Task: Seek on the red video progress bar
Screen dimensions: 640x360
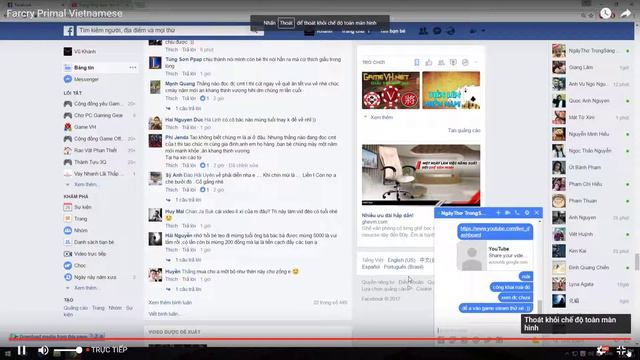Action: (x=320, y=339)
